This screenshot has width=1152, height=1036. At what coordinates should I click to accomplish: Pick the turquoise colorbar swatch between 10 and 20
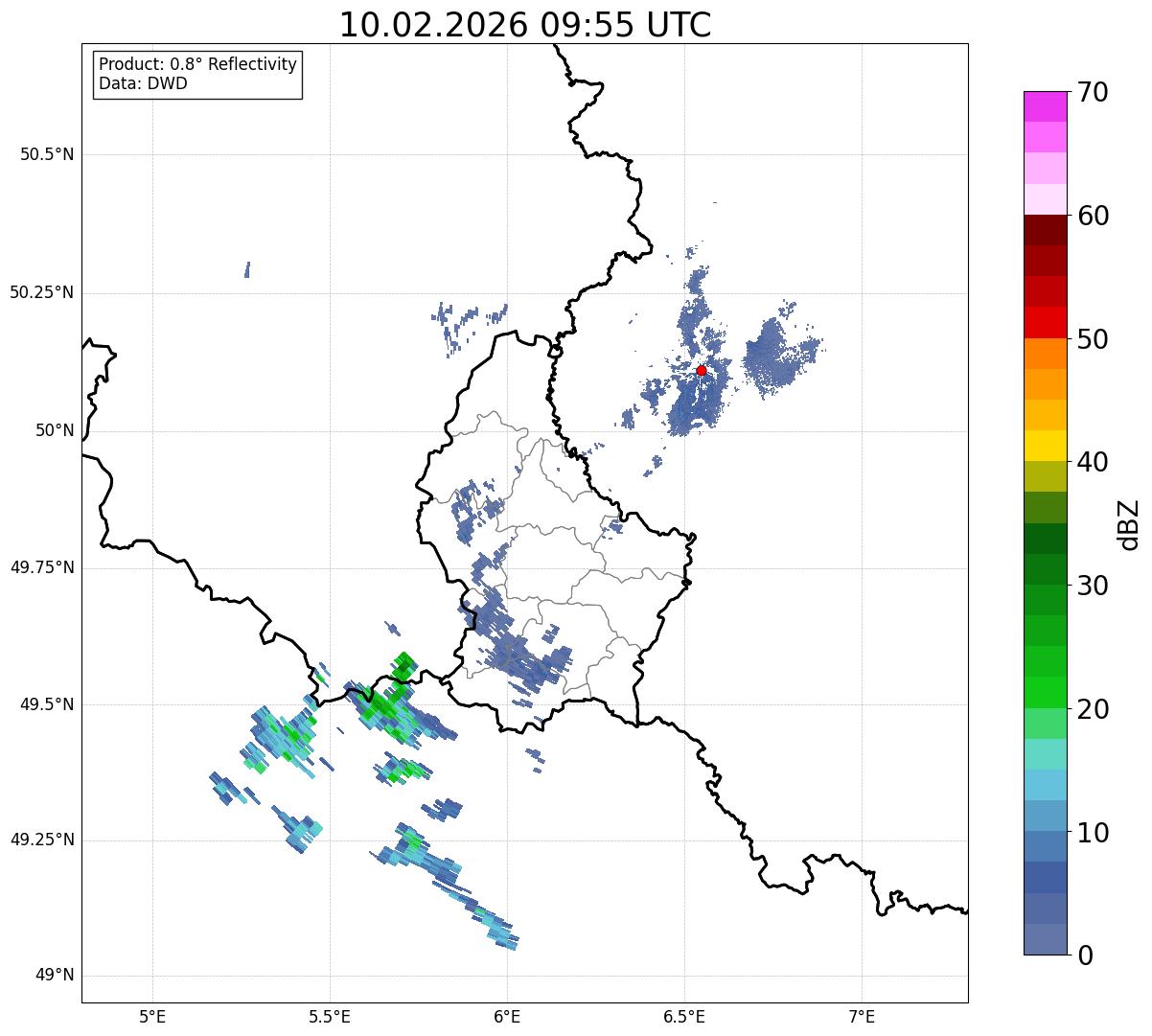click(x=1045, y=754)
